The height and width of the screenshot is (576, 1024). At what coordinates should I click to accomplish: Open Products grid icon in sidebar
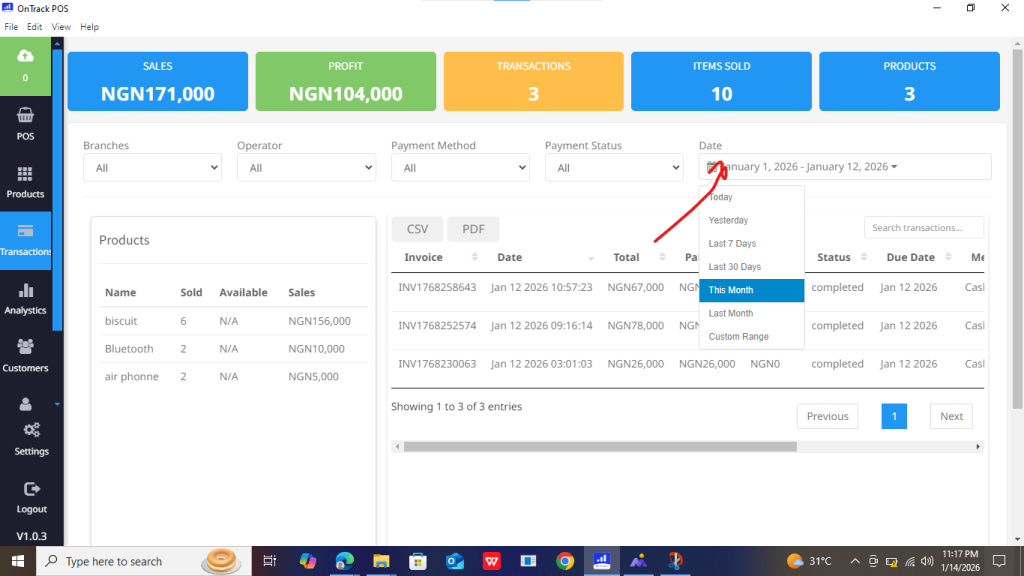click(x=25, y=174)
